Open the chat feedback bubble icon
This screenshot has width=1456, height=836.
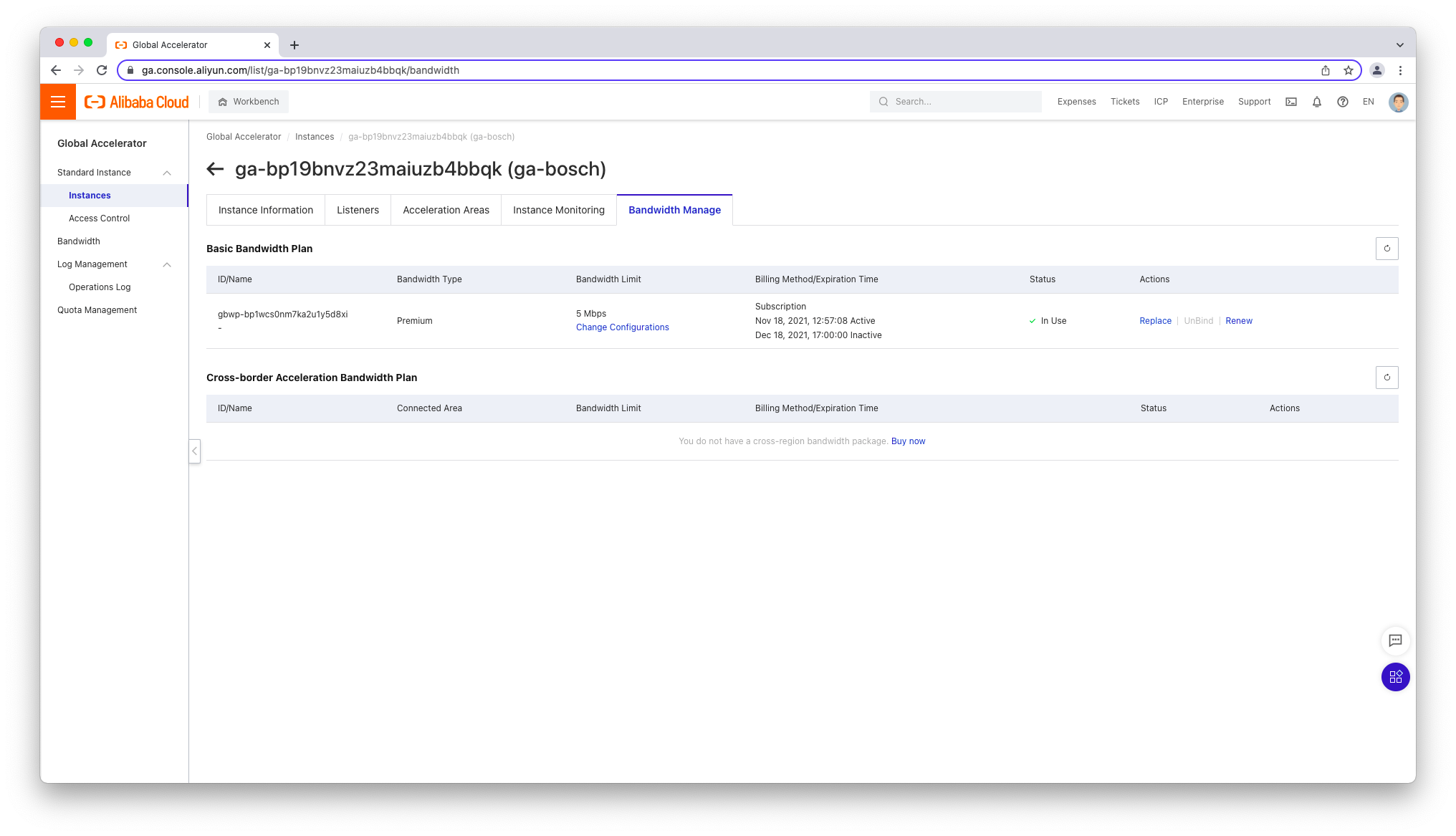pos(1395,640)
